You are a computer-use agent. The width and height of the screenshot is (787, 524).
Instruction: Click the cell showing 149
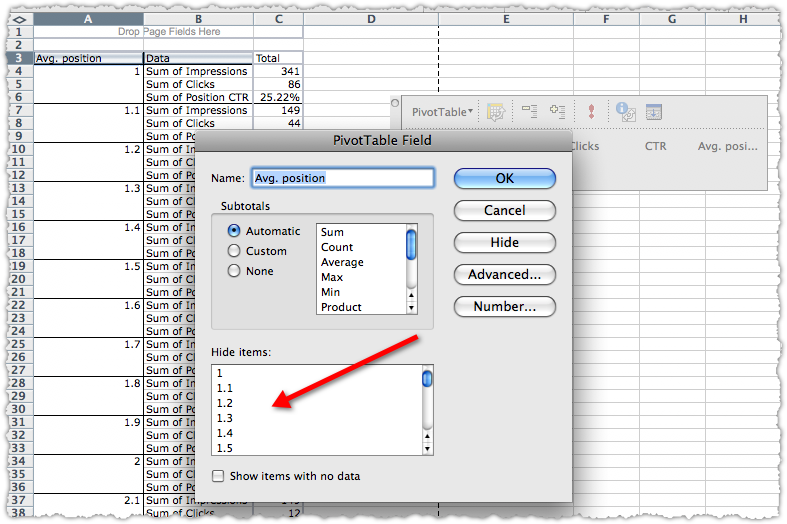pyautogui.click(x=279, y=110)
